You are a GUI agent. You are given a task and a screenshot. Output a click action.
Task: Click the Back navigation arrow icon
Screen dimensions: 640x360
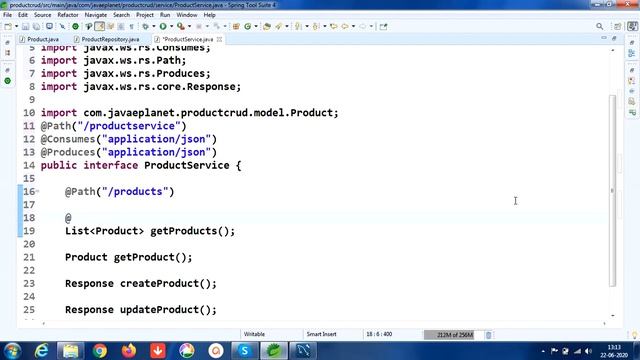(345, 27)
